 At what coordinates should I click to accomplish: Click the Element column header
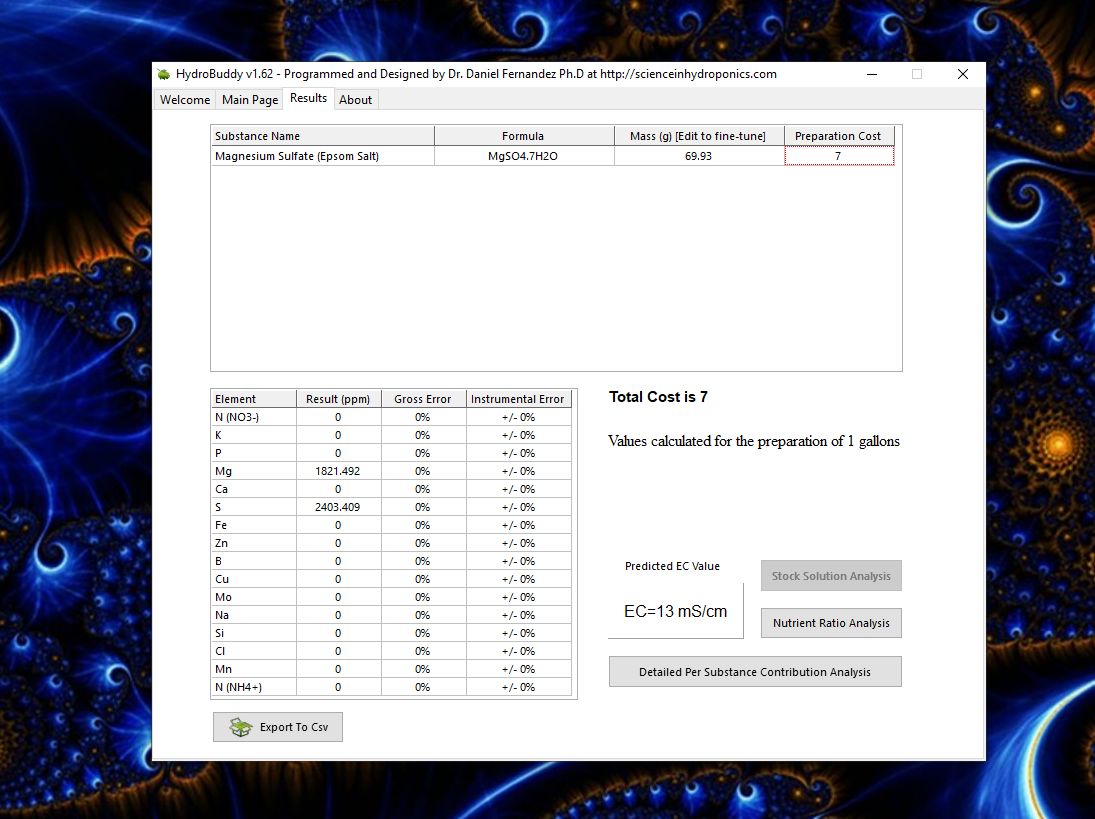[253, 399]
